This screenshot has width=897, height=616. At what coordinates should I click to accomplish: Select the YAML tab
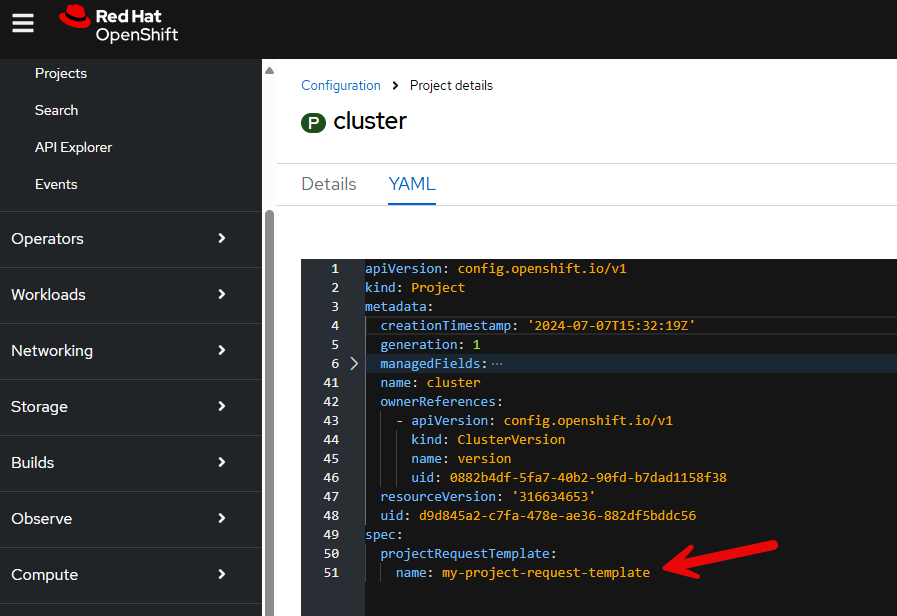[412, 184]
